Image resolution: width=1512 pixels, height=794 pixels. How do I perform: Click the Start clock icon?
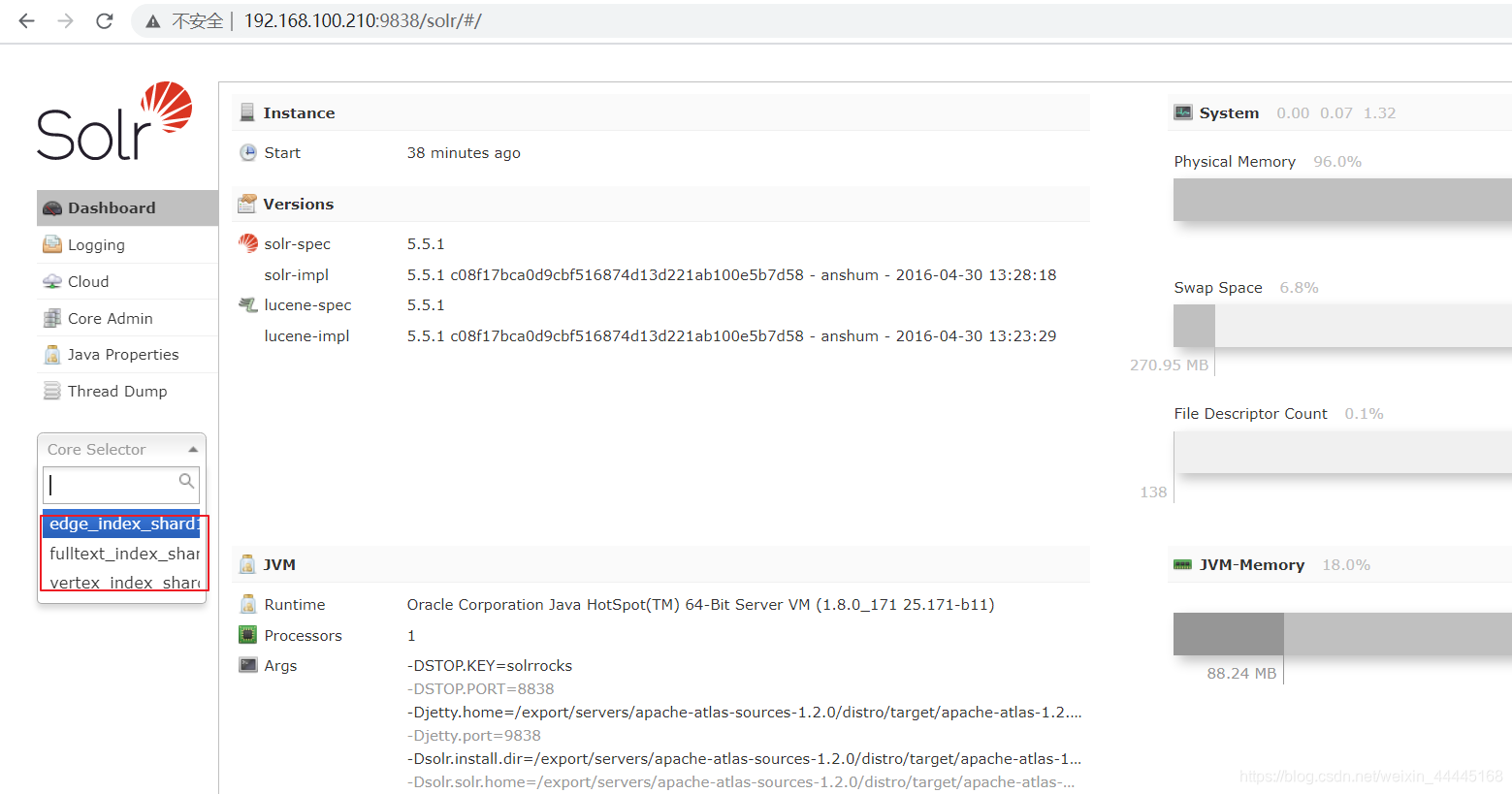(x=248, y=153)
